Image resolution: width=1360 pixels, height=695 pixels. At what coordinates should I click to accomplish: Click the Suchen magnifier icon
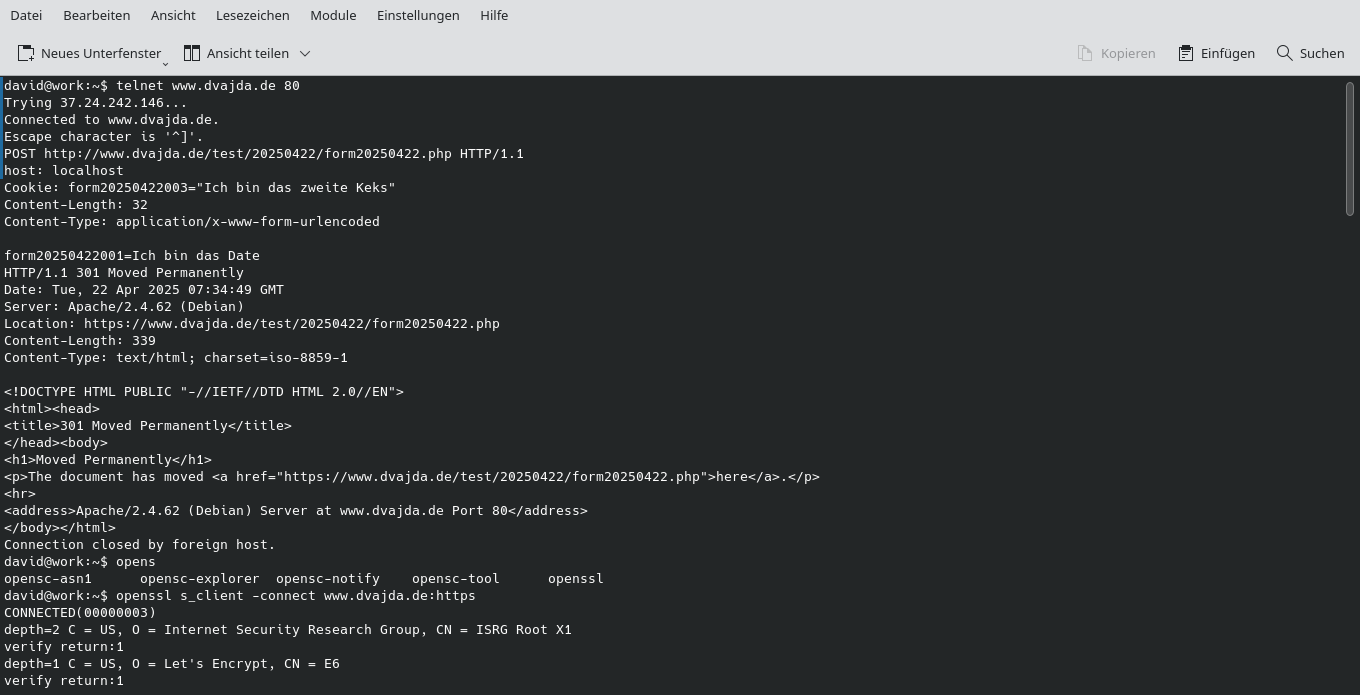click(1284, 53)
